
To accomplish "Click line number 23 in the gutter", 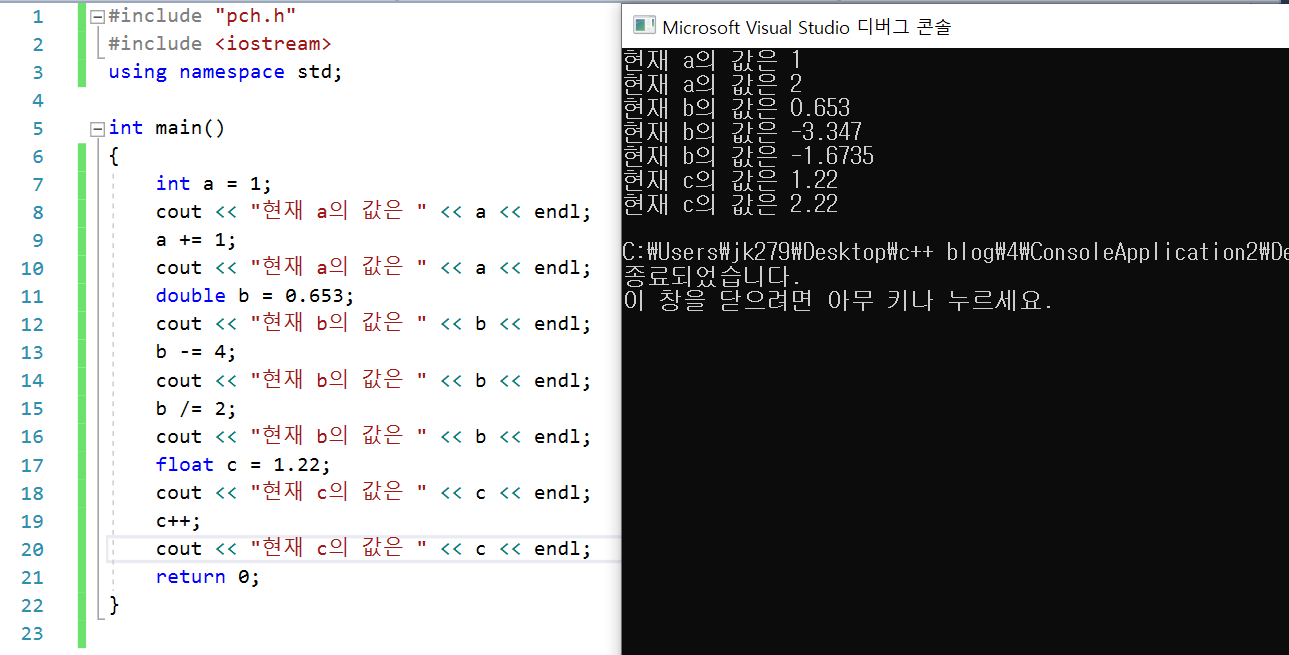I will pyautogui.click(x=32, y=633).
